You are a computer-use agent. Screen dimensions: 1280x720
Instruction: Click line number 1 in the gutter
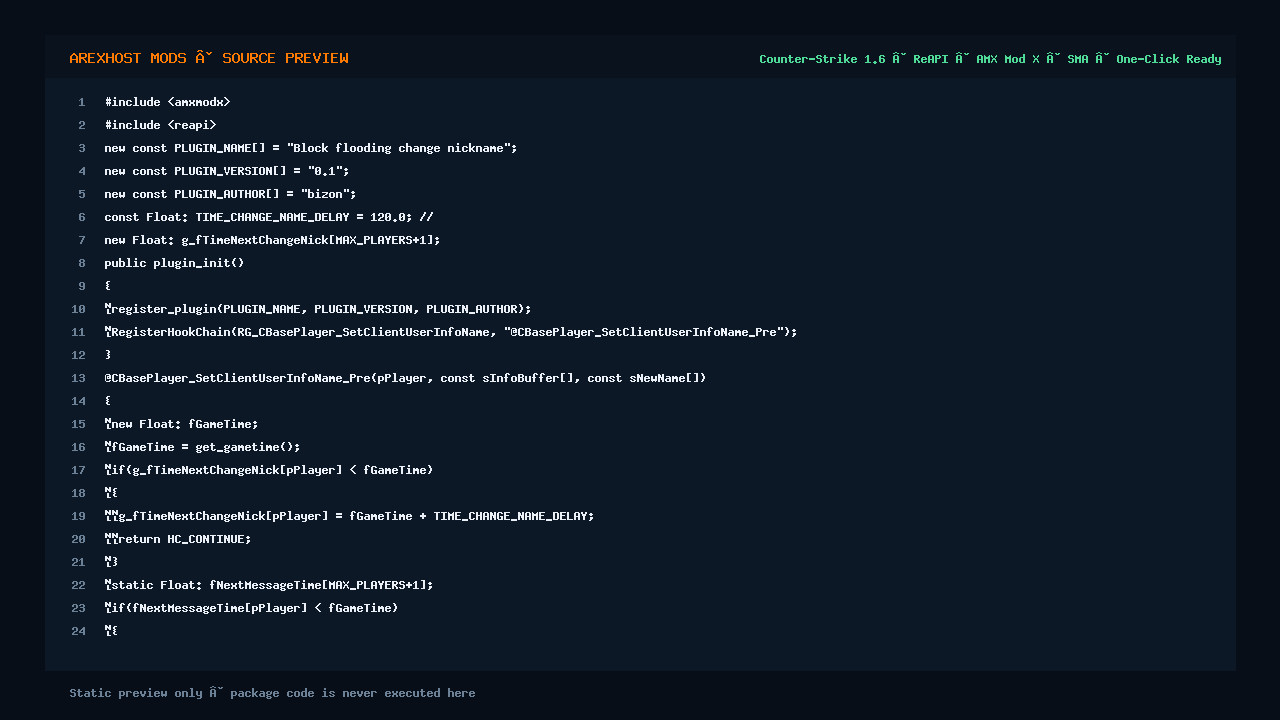(82, 102)
